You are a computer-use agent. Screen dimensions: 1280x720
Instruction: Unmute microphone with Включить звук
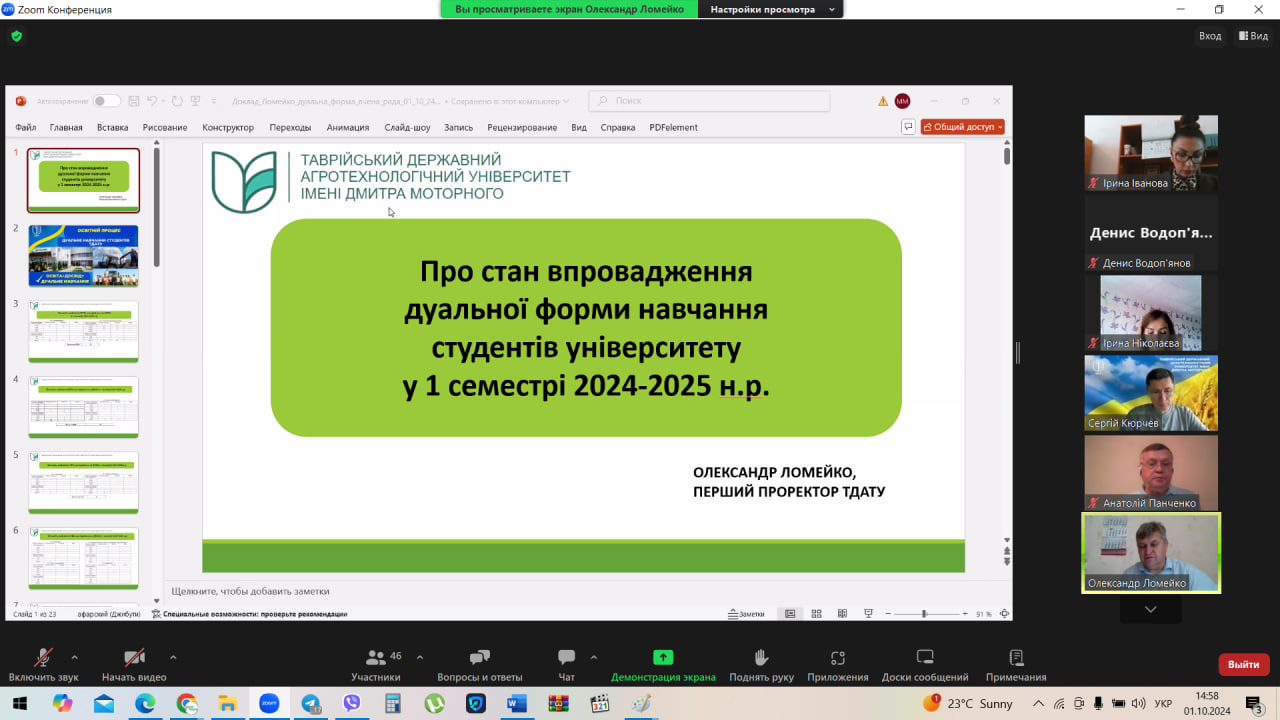pyautogui.click(x=43, y=665)
